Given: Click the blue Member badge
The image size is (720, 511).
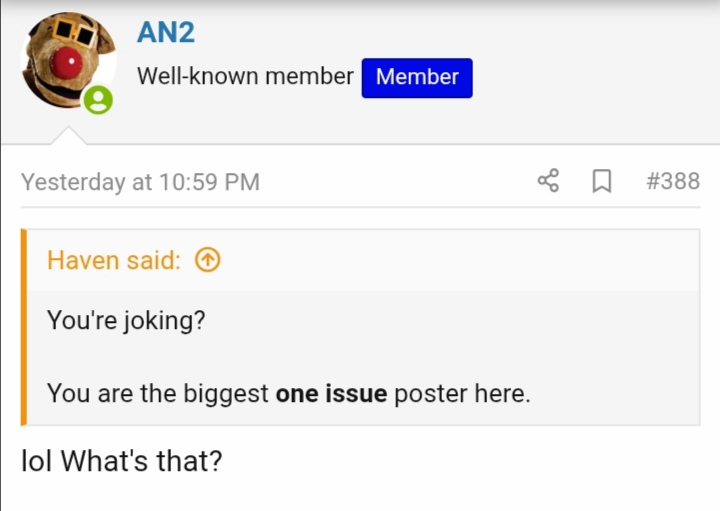Looking at the screenshot, I should 417,77.
